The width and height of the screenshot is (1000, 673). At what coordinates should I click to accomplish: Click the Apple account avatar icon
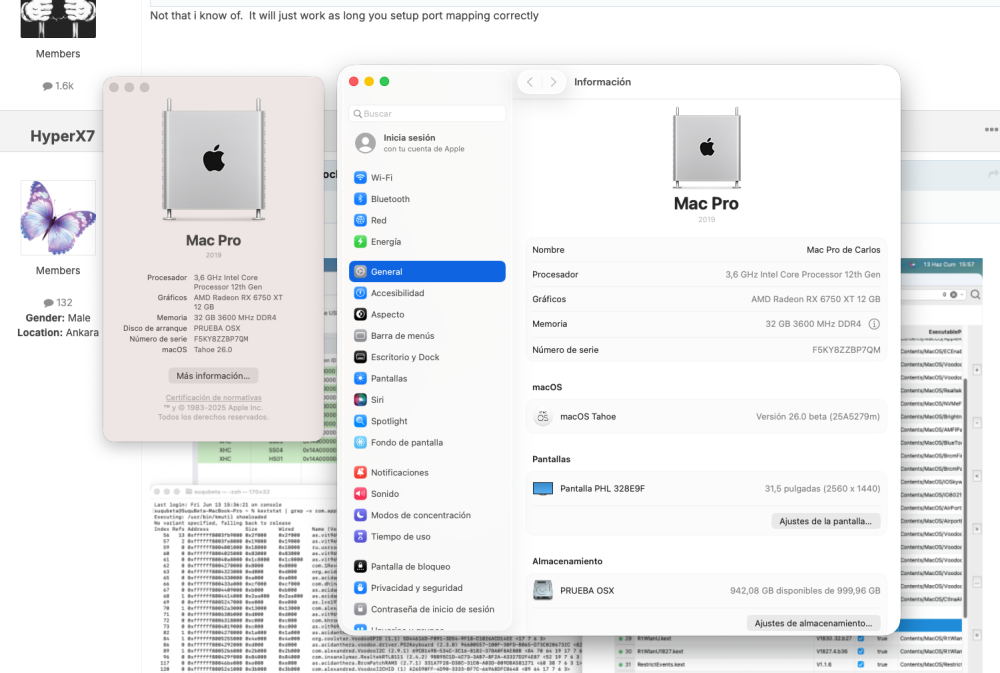pyautogui.click(x=365, y=143)
